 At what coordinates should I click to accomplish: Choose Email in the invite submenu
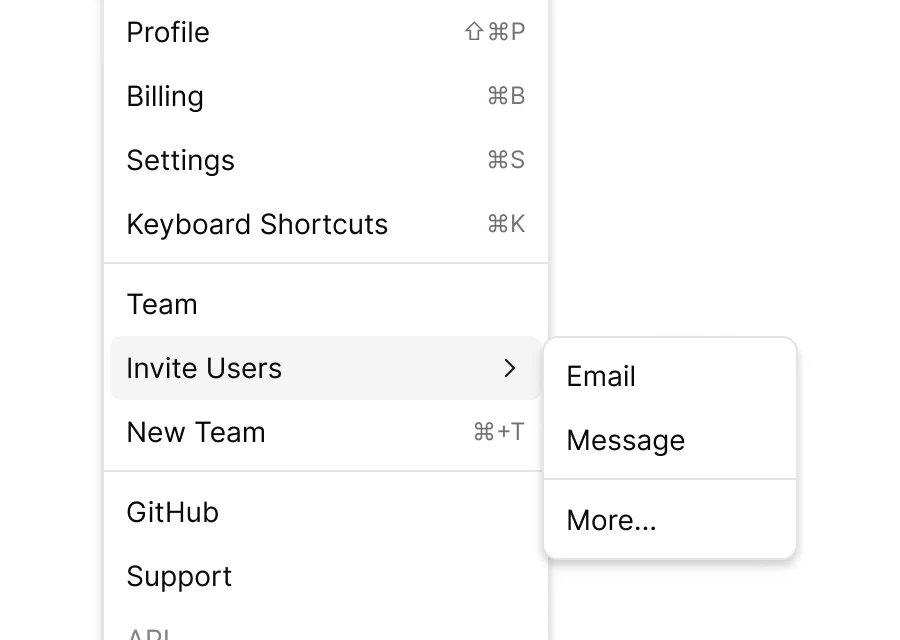coord(601,376)
